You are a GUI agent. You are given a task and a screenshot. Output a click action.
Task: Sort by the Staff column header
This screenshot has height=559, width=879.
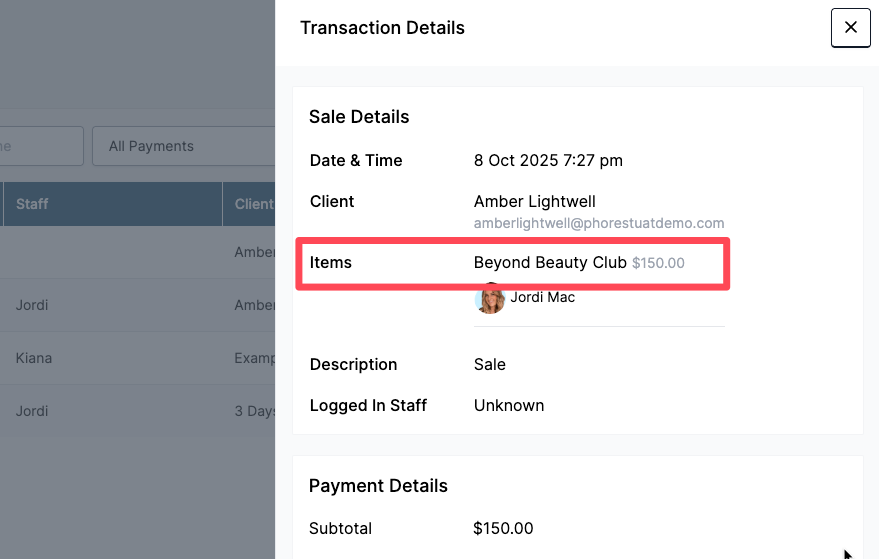32,204
